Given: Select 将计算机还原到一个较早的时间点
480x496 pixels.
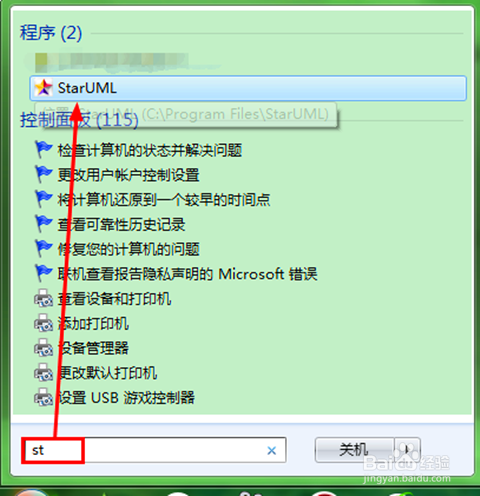Looking at the screenshot, I should (164, 199).
